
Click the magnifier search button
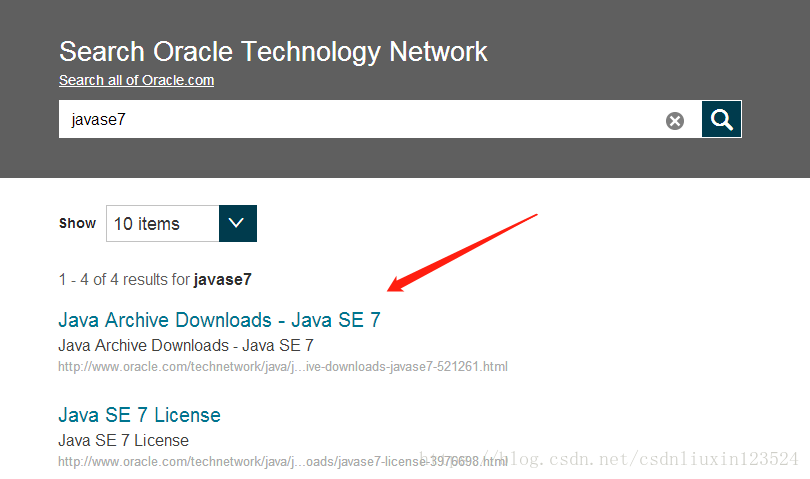pyautogui.click(x=721, y=119)
